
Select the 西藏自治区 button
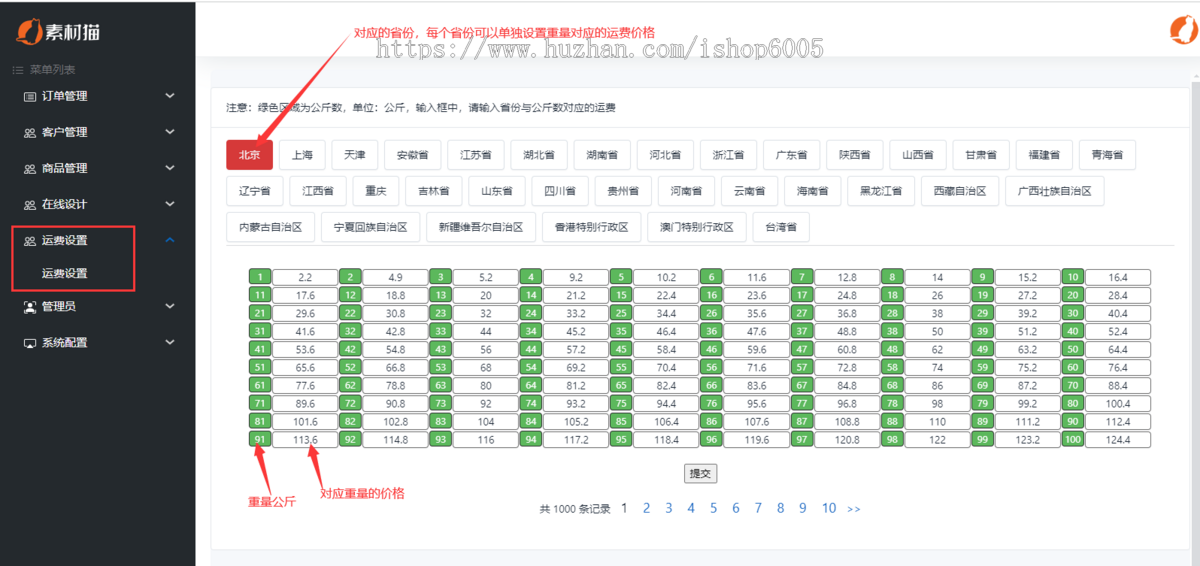click(960, 191)
